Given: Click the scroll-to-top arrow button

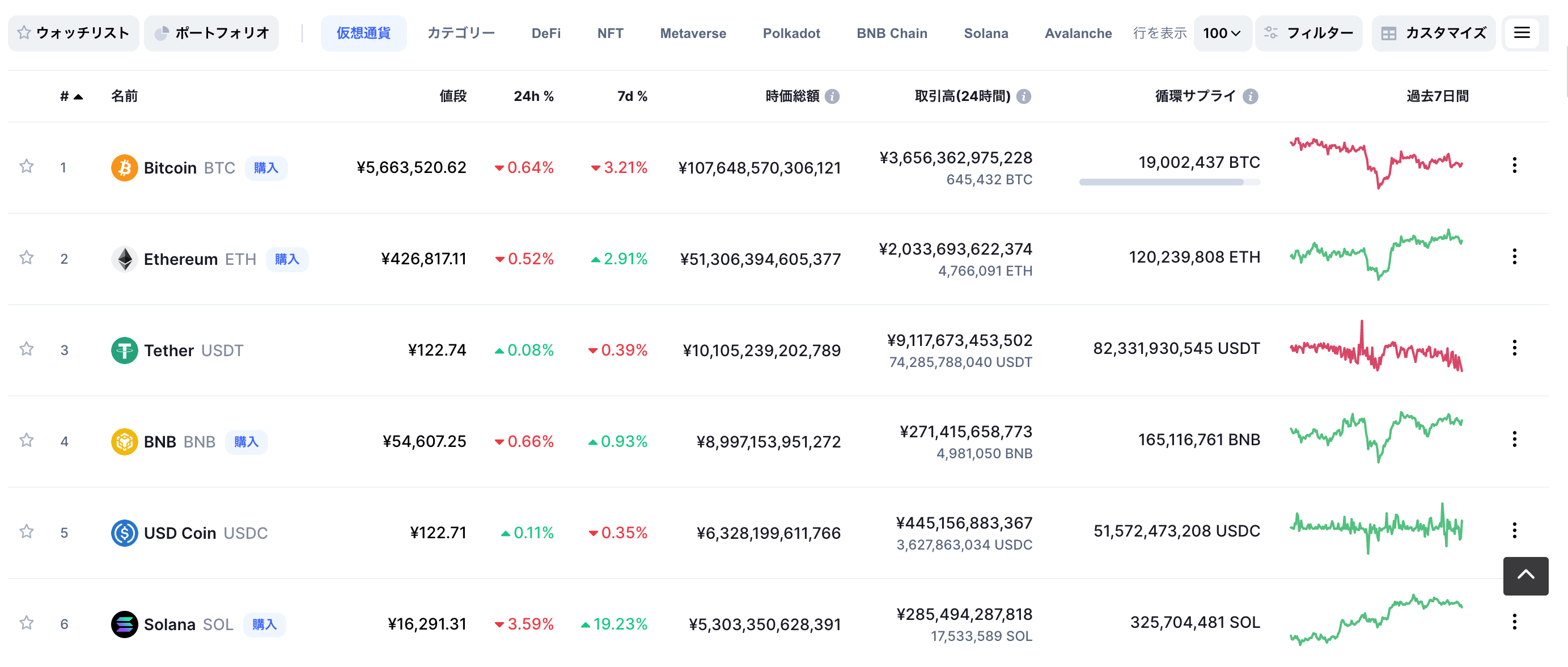Looking at the screenshot, I should click(x=1525, y=576).
